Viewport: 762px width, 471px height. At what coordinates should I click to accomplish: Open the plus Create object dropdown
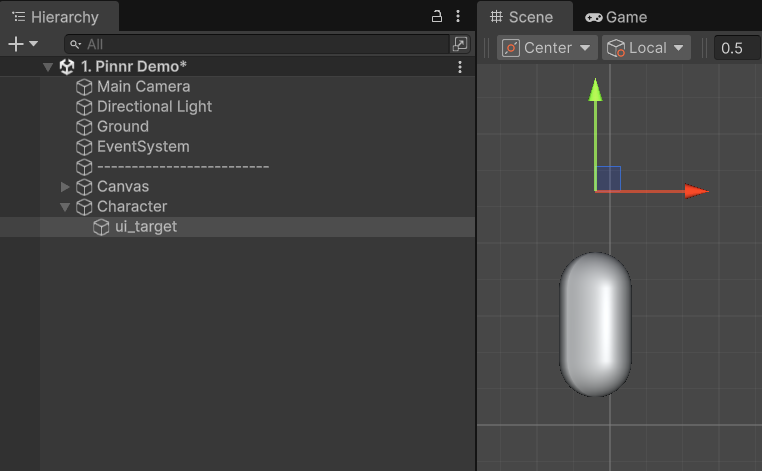point(22,44)
